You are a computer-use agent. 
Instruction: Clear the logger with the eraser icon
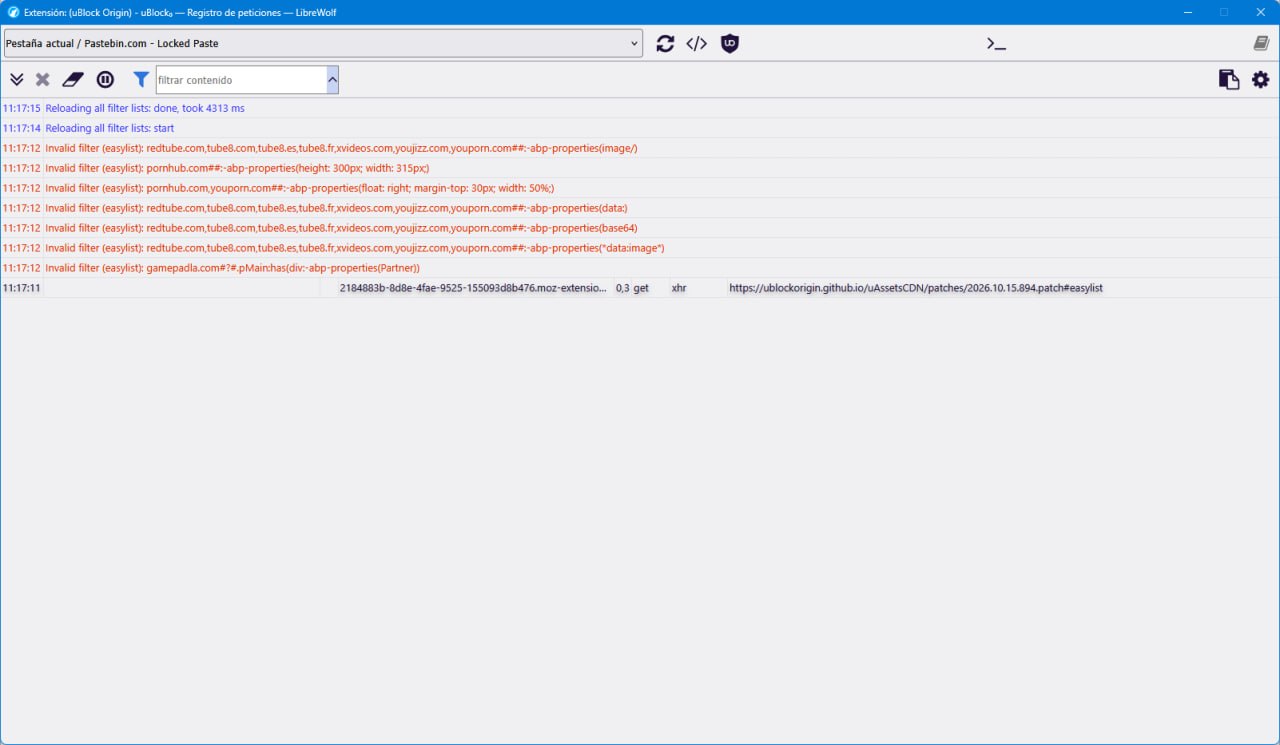tap(73, 80)
